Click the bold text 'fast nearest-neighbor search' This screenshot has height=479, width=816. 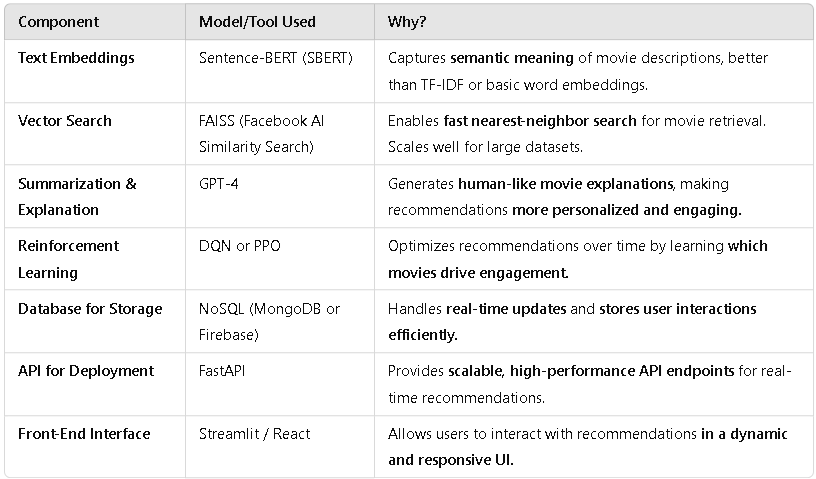click(540, 121)
